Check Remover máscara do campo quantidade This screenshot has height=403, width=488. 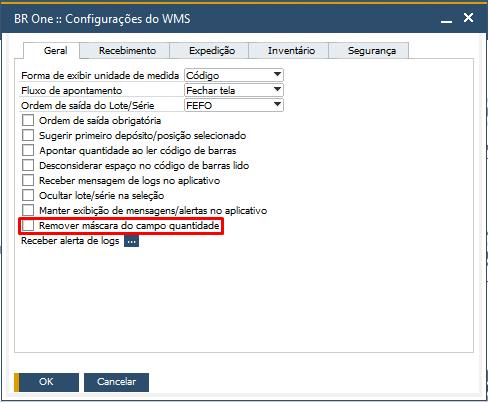click(x=28, y=226)
